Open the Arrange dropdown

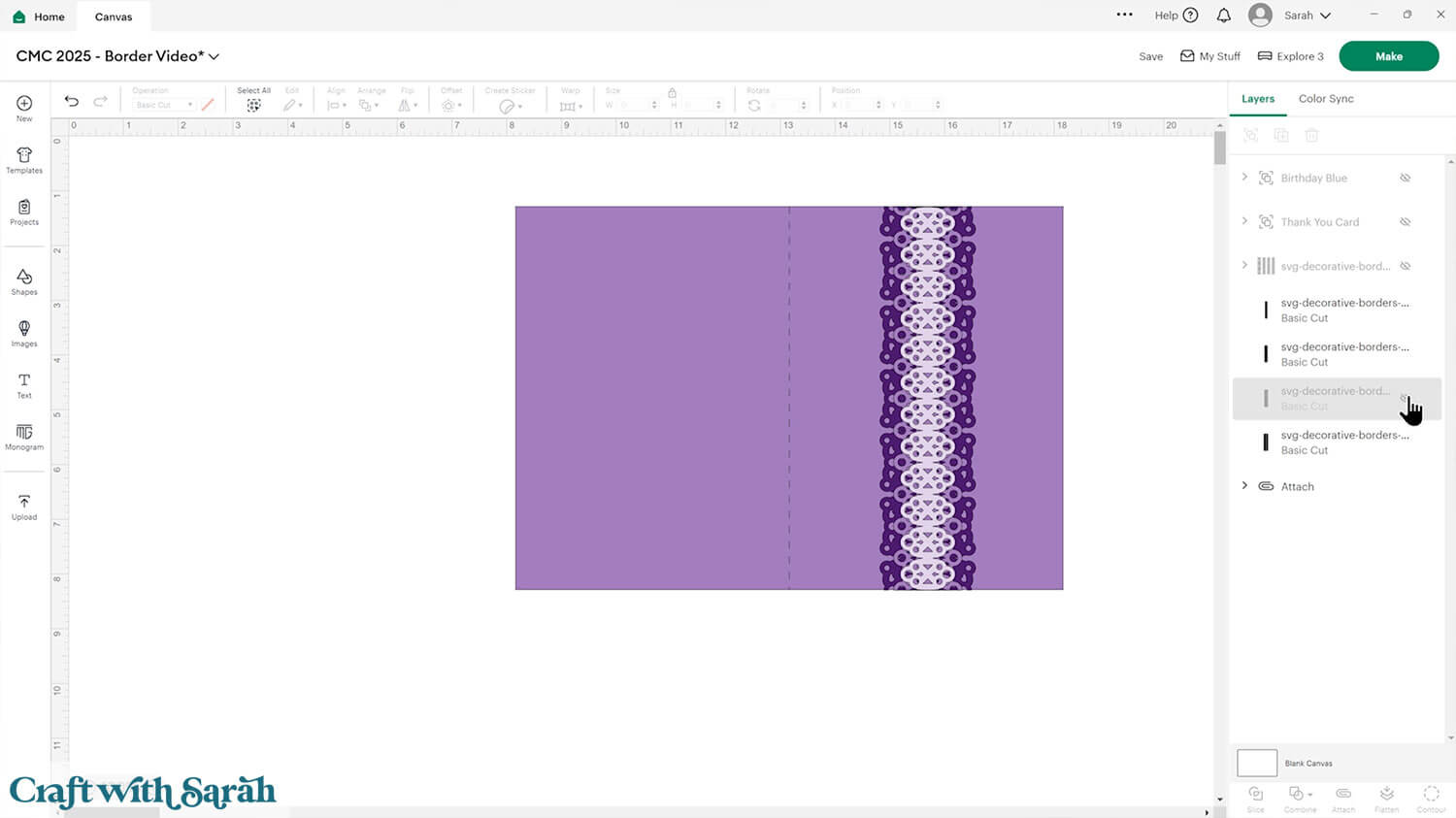(371, 105)
